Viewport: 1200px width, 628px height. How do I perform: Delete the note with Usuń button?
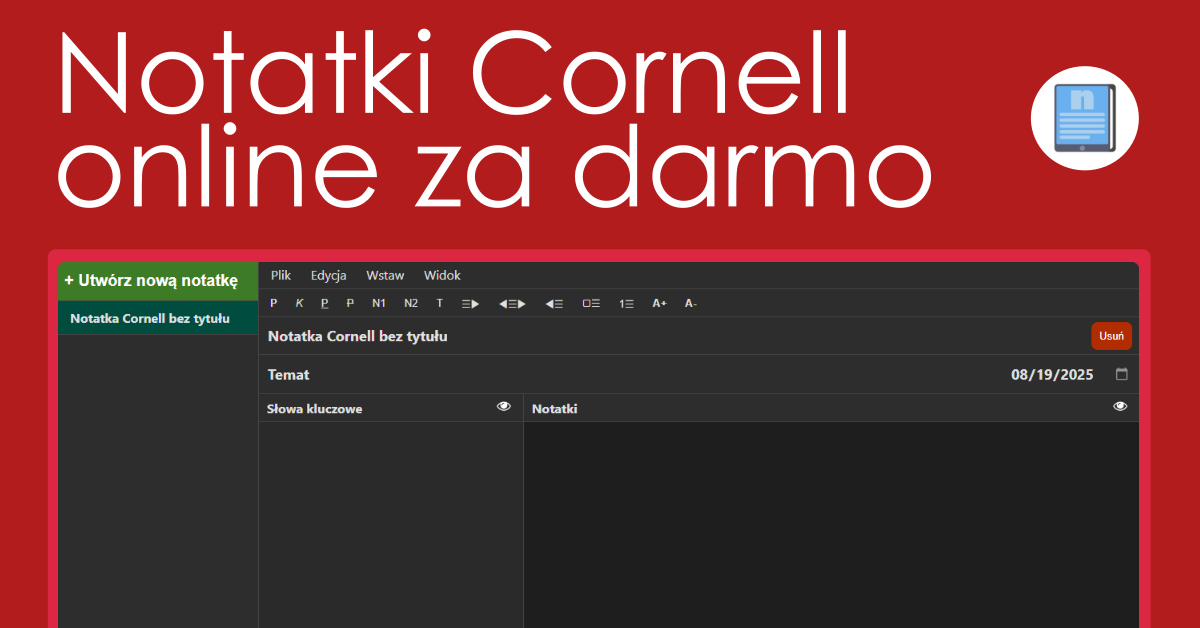(1111, 336)
